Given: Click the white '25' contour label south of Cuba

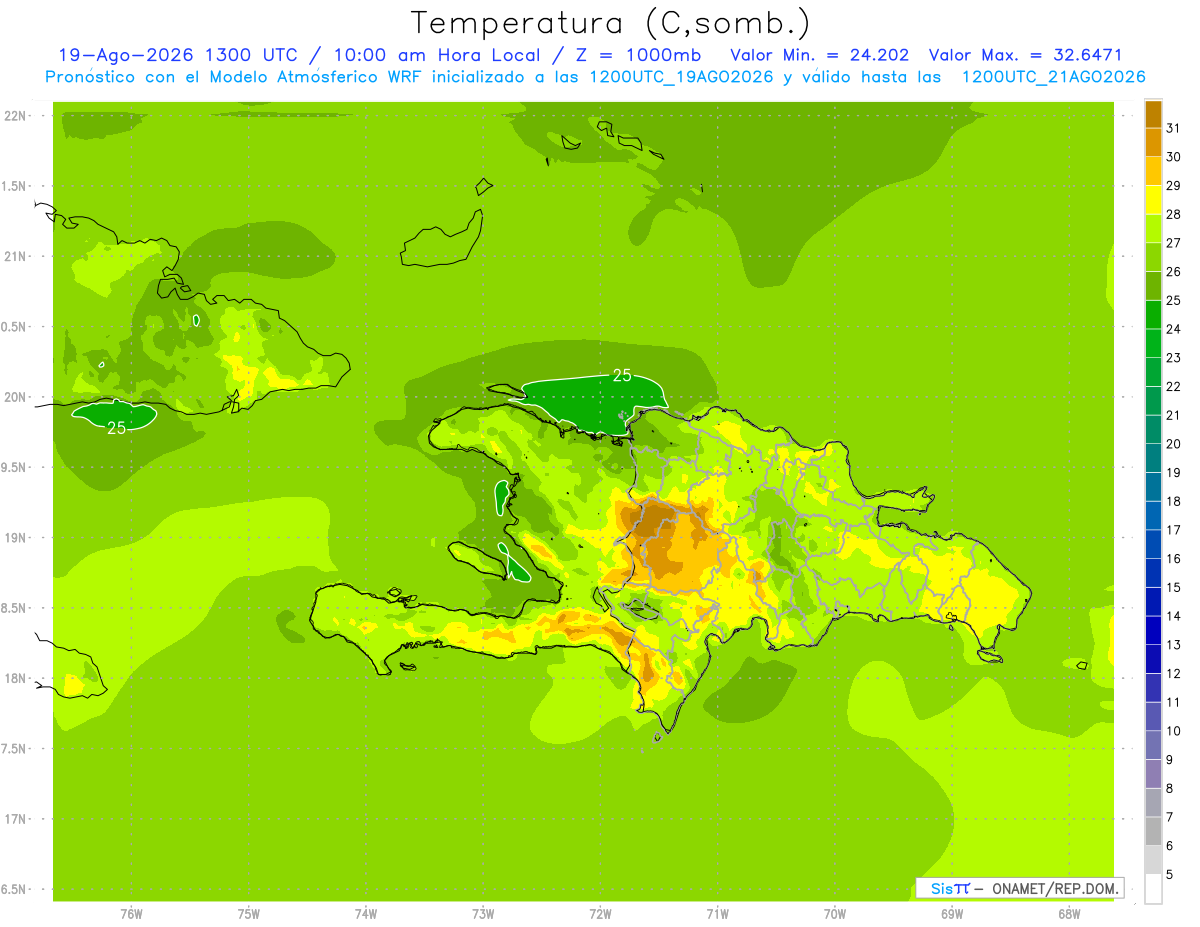Looking at the screenshot, I should (117, 427).
